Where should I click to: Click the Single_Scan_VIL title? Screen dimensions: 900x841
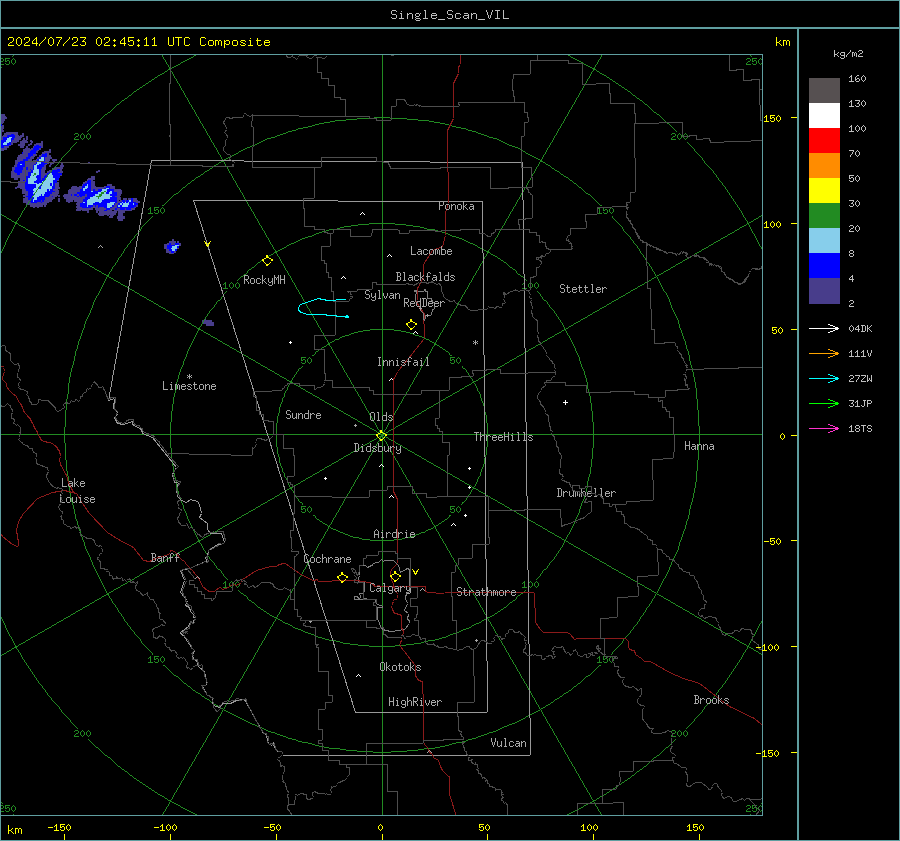tap(449, 15)
